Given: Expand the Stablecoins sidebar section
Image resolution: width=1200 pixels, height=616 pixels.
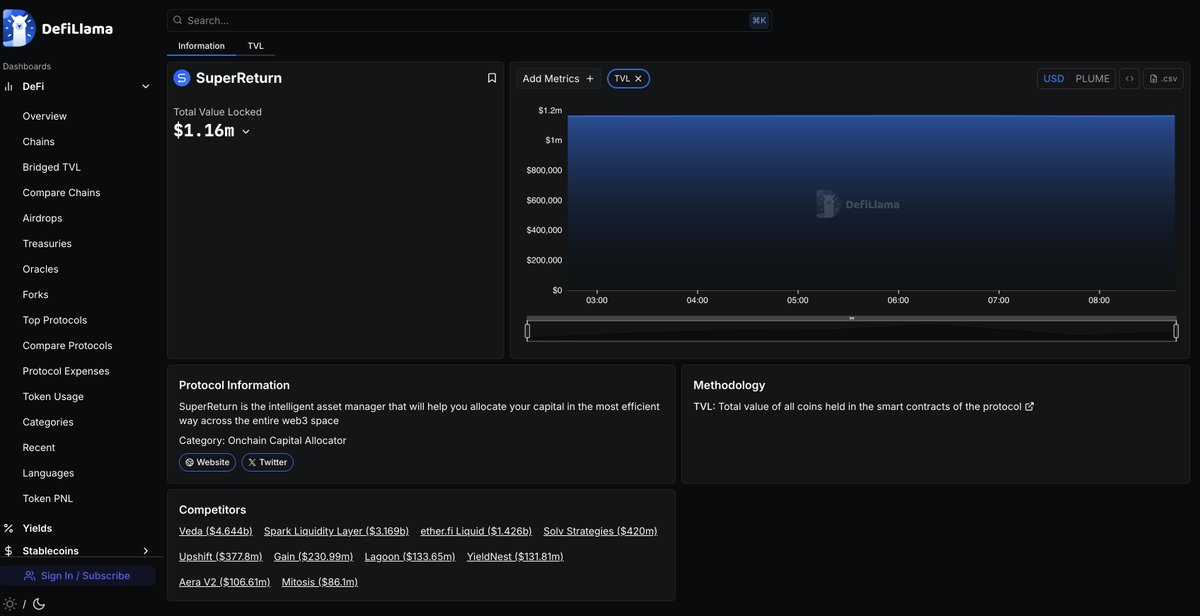Looking at the screenshot, I should click(146, 551).
